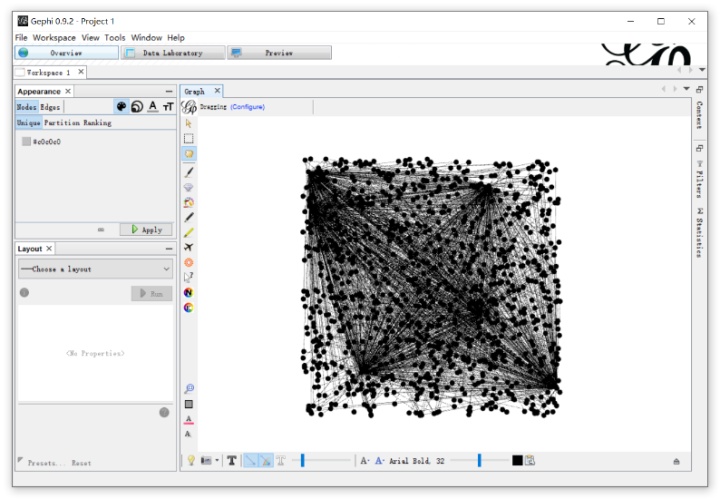Open the Choose a layout dropdown
720x499 pixels.
point(96,269)
